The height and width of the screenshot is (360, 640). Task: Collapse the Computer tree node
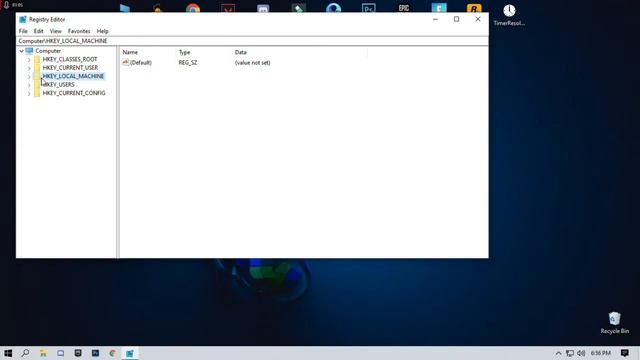21,51
